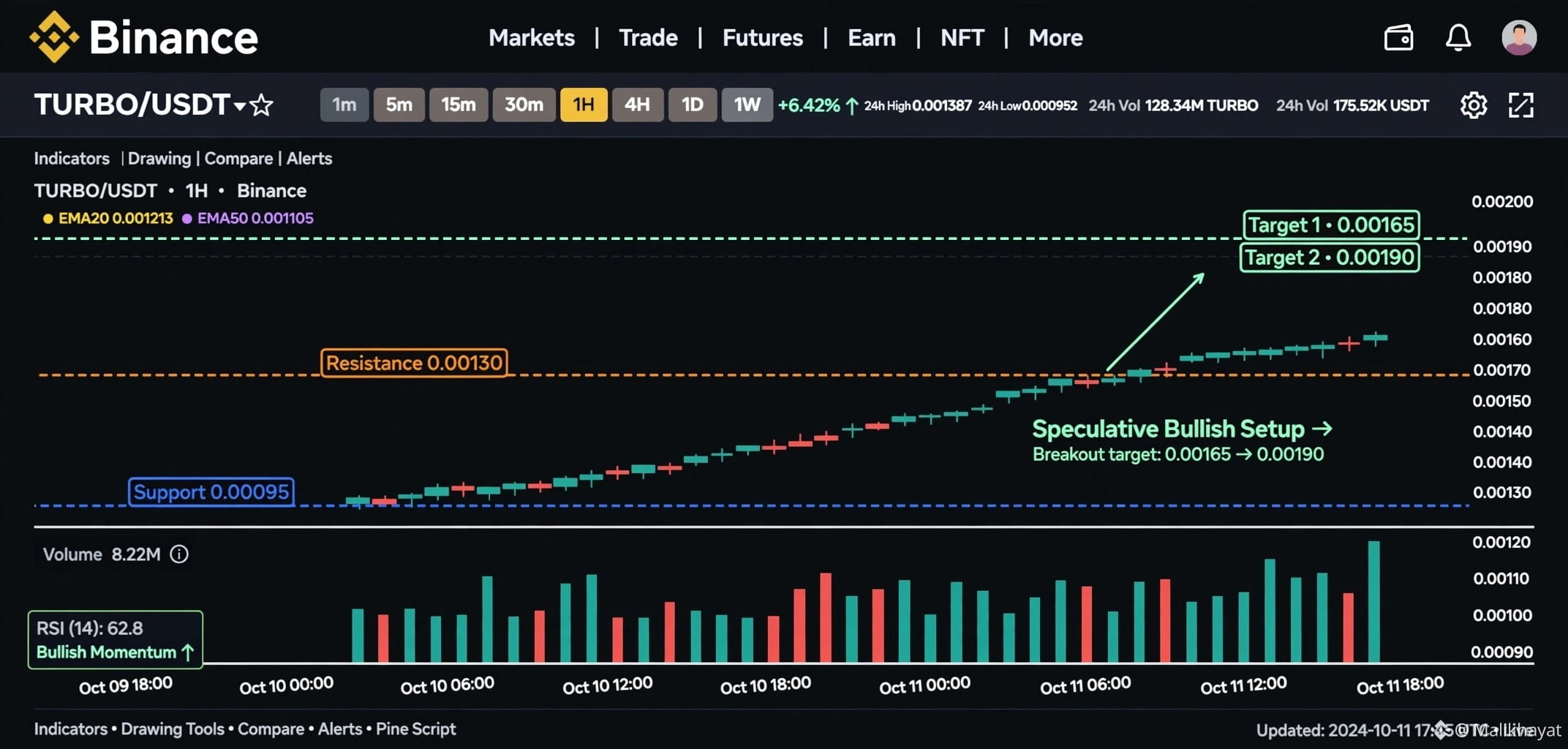Click Alerts in the footer bar

point(340,729)
